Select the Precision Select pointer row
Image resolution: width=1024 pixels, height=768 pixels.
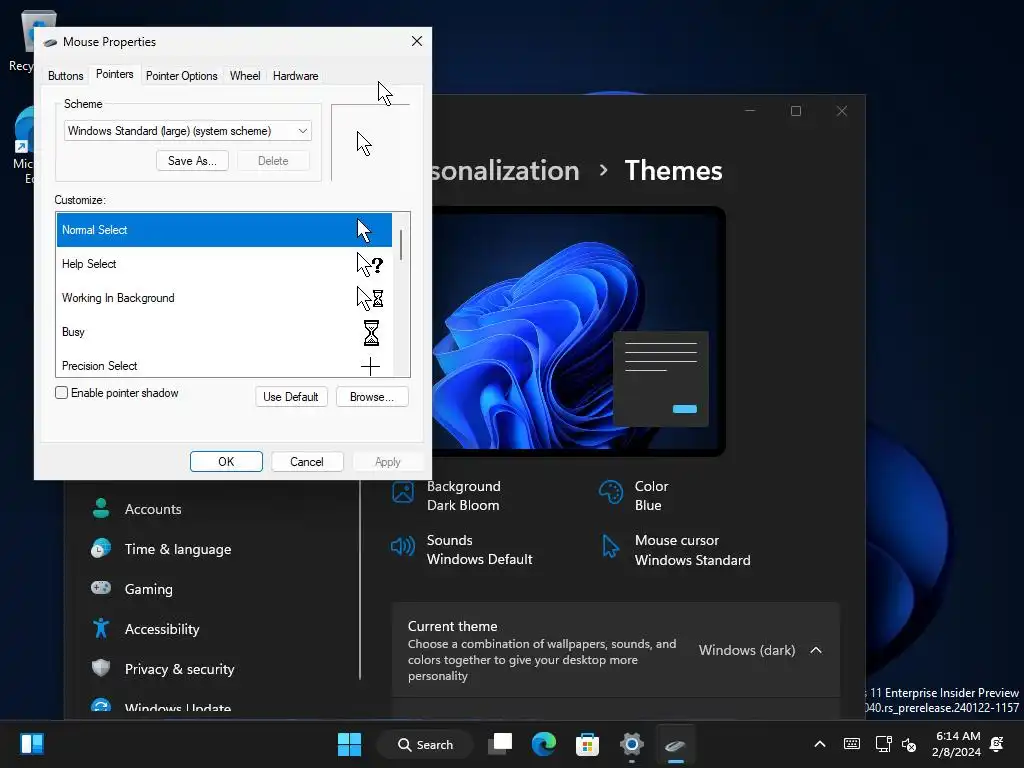pyautogui.click(x=224, y=365)
